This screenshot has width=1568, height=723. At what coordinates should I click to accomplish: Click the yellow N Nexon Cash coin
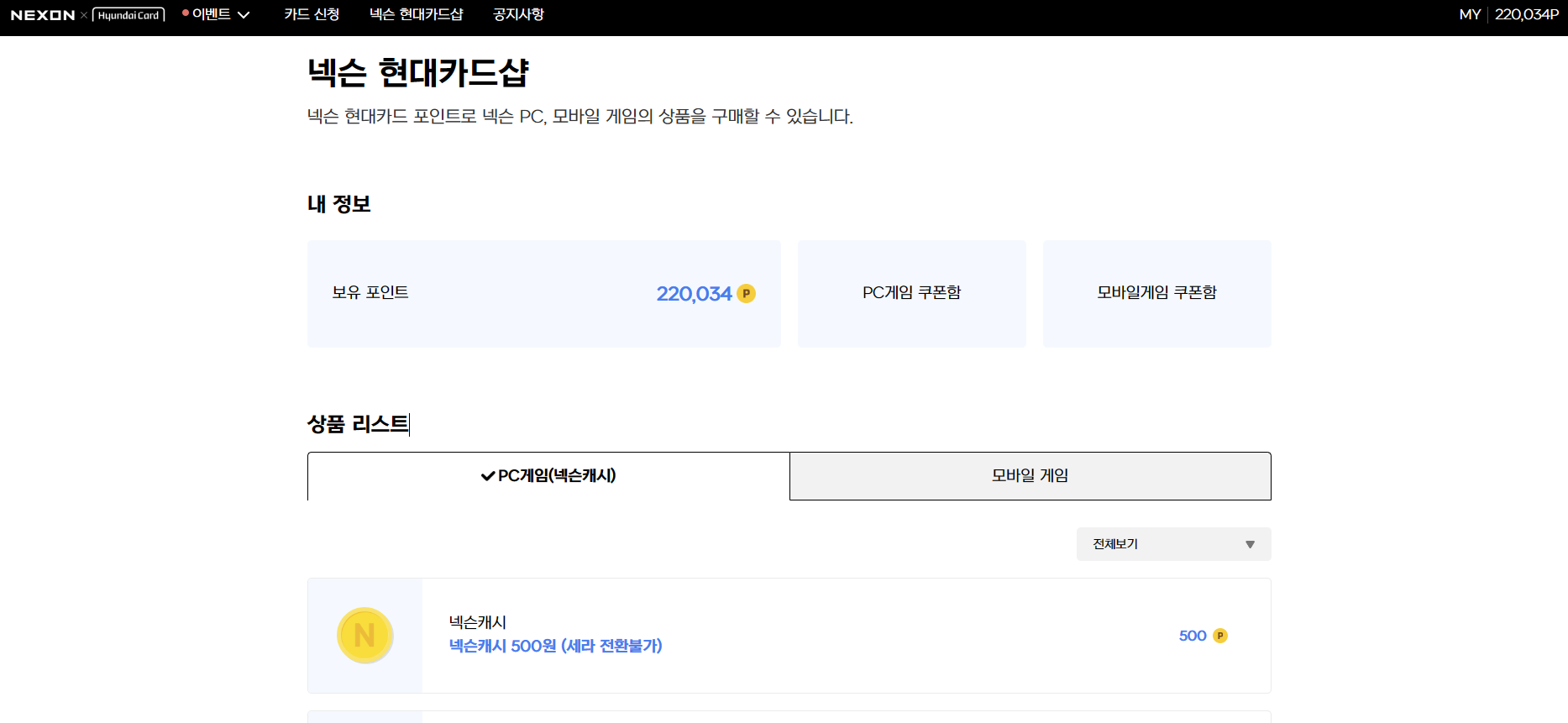(364, 636)
